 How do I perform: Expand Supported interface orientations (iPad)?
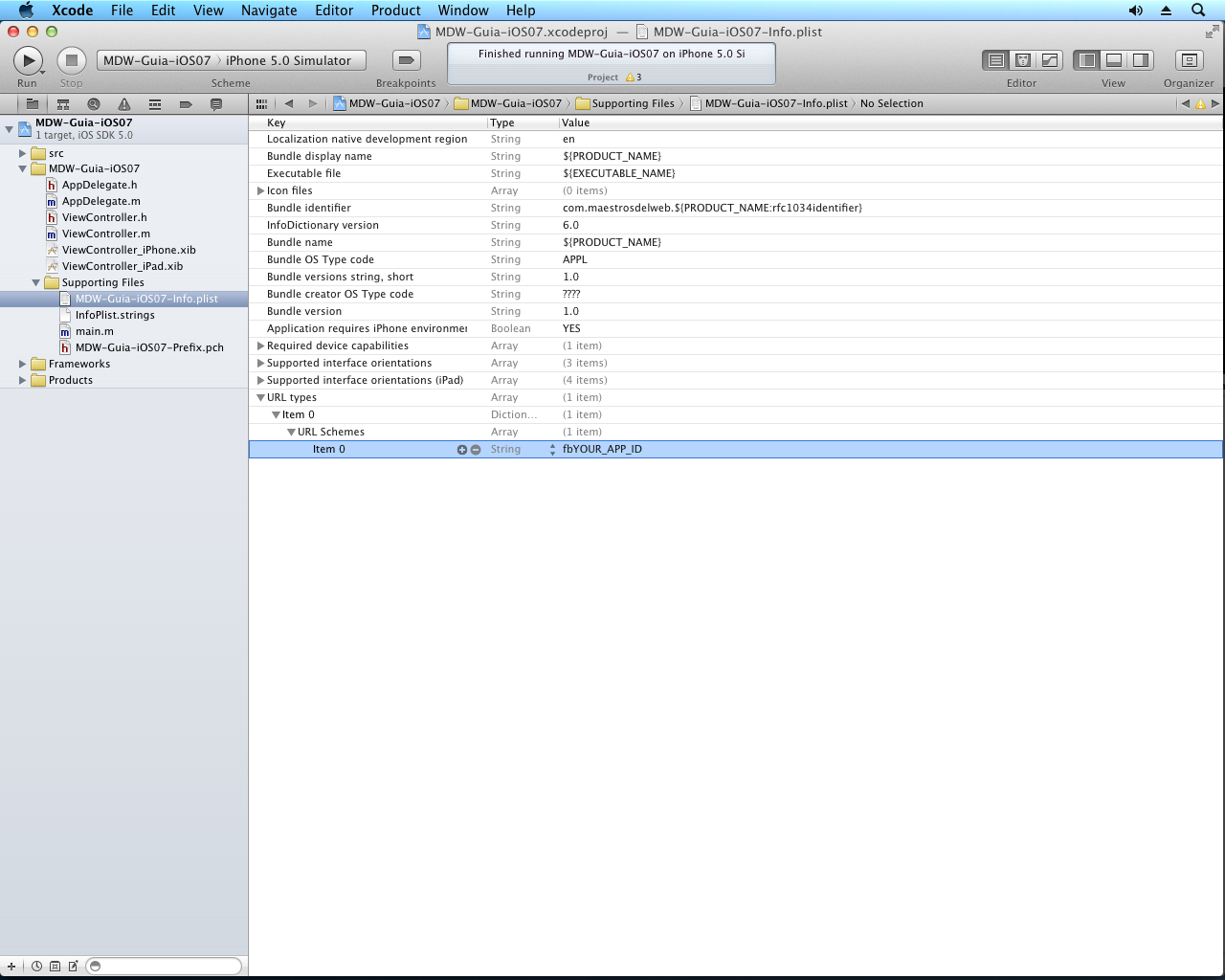point(260,381)
